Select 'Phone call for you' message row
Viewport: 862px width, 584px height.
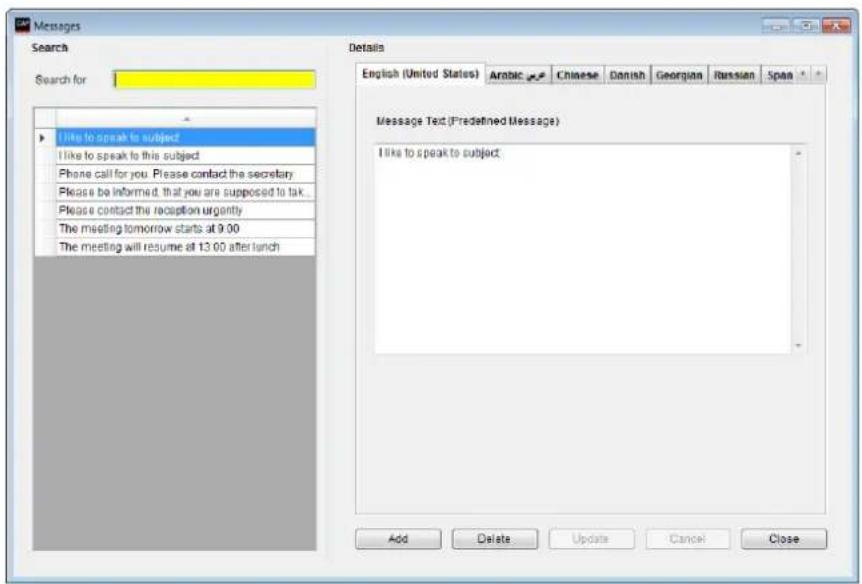pos(186,174)
